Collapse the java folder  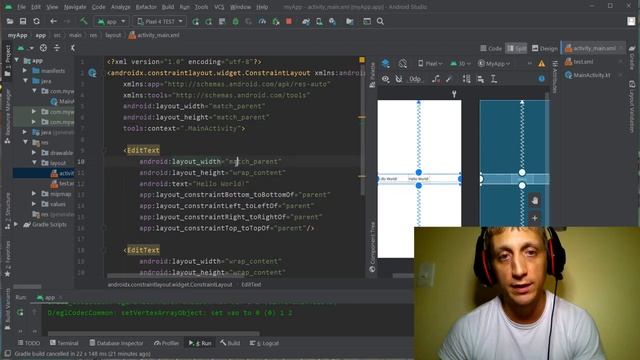pyautogui.click(x=25, y=81)
